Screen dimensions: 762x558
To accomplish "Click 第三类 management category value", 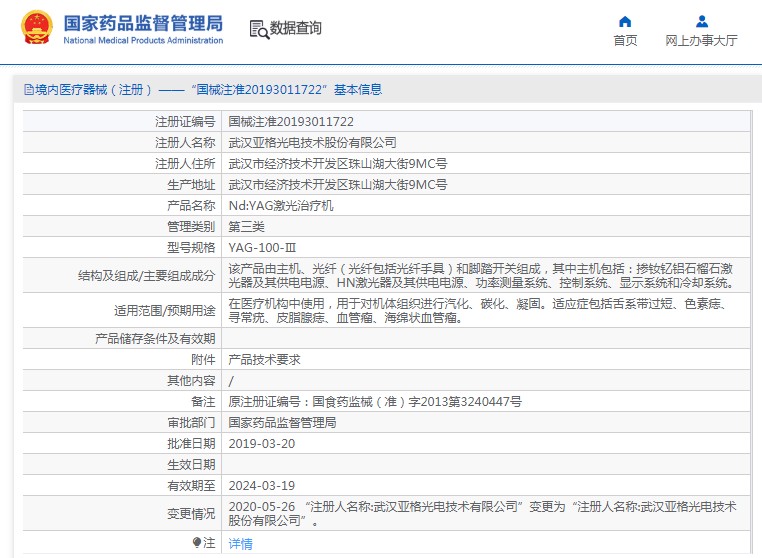I will 246,227.
